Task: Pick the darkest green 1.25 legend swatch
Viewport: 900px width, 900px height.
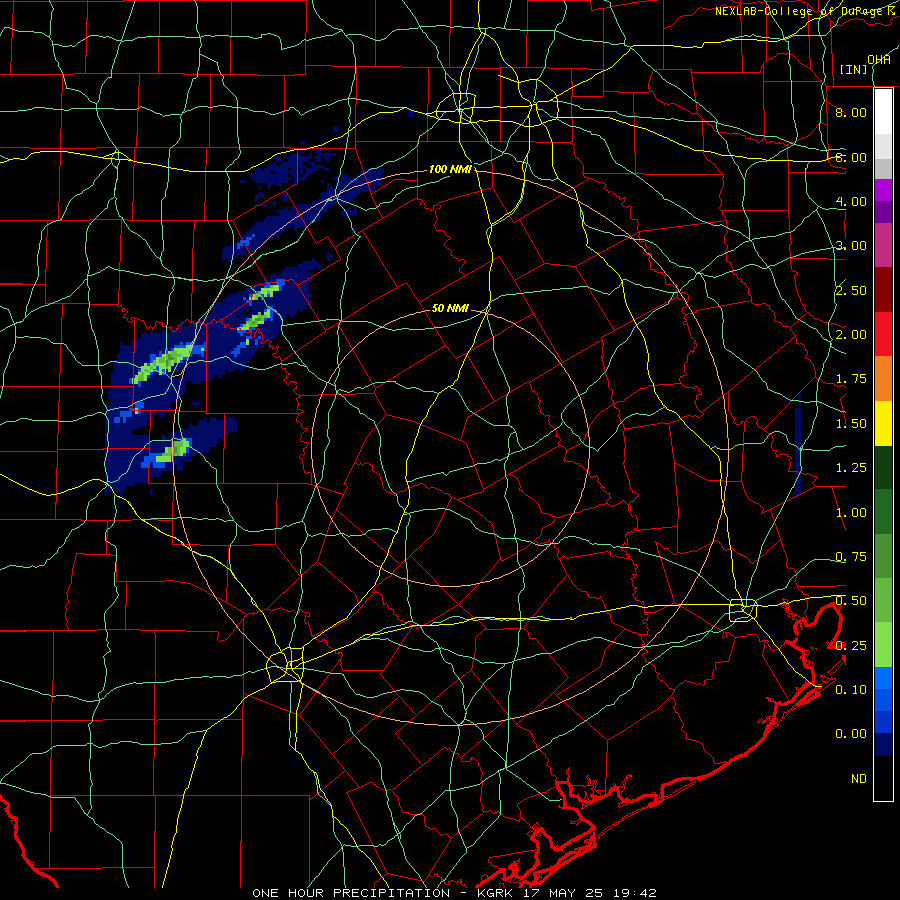Action: pyautogui.click(x=883, y=467)
